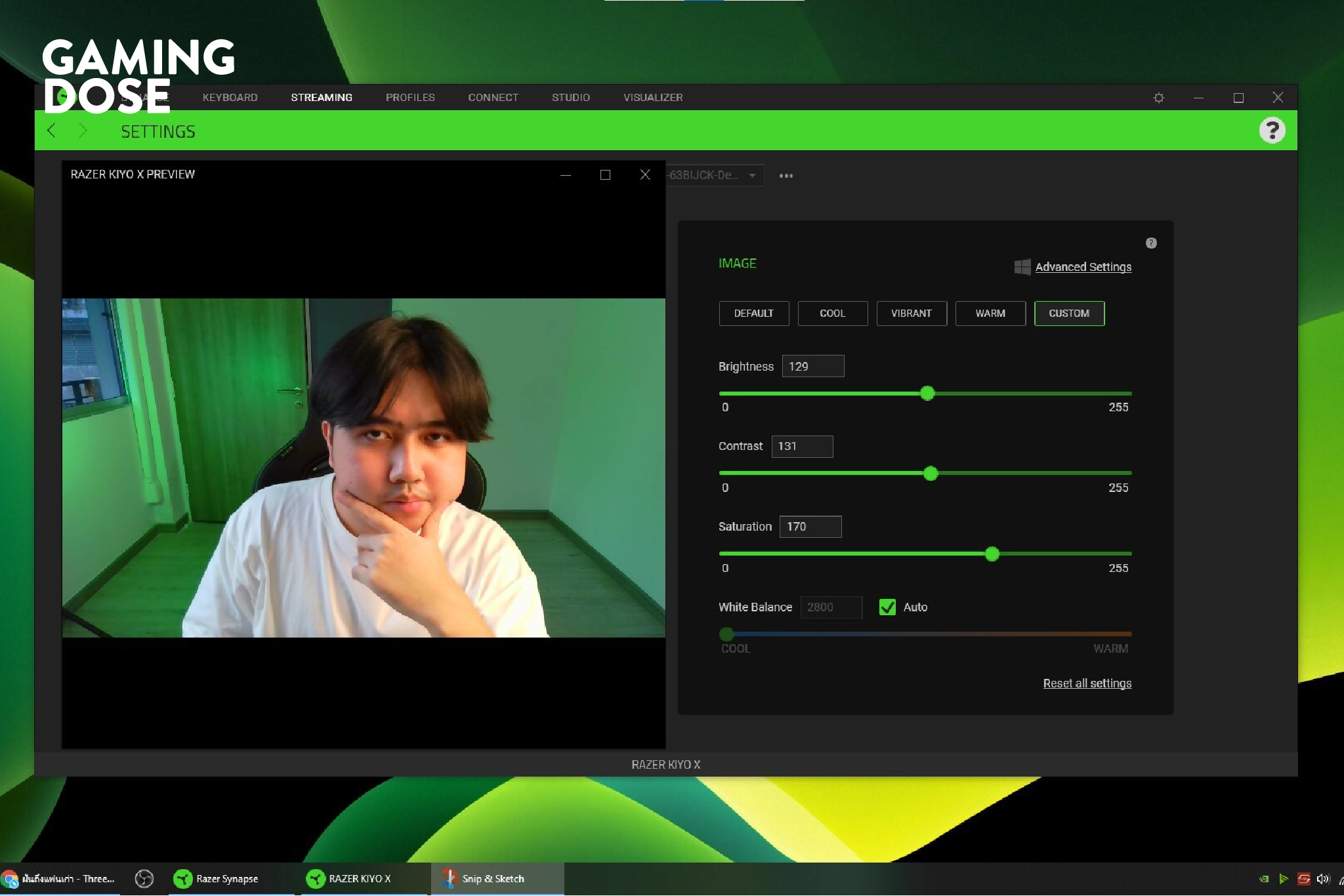Select the DEFAULT image preset
This screenshot has width=1344, height=896.
(754, 314)
